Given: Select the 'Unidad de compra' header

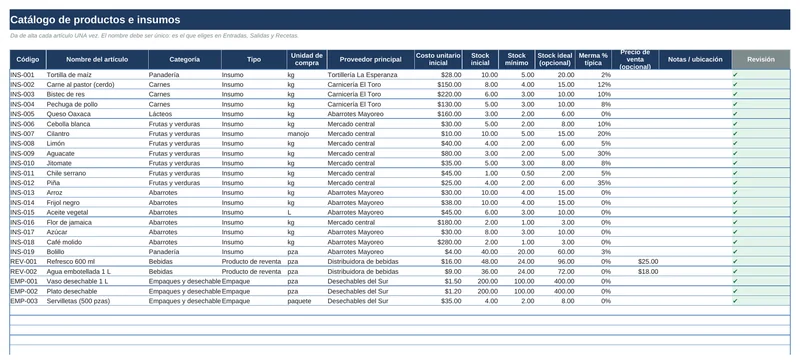Looking at the screenshot, I should tap(307, 60).
